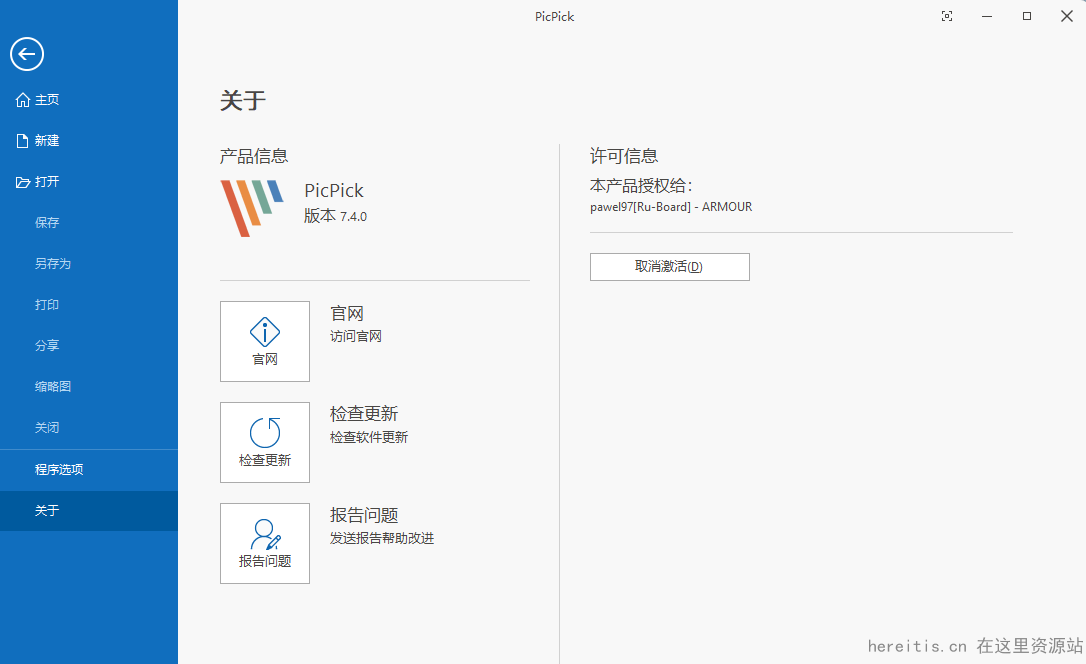Image resolution: width=1086 pixels, height=664 pixels.
Task: Click the 许可信息 section heading
Action: click(x=624, y=156)
